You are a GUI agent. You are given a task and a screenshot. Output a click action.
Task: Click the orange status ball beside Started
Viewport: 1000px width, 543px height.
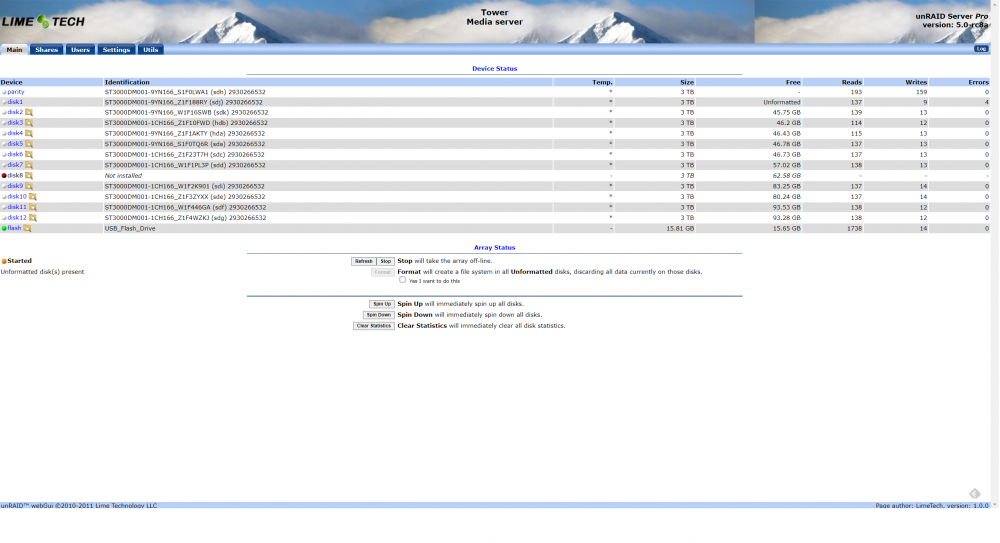4,261
